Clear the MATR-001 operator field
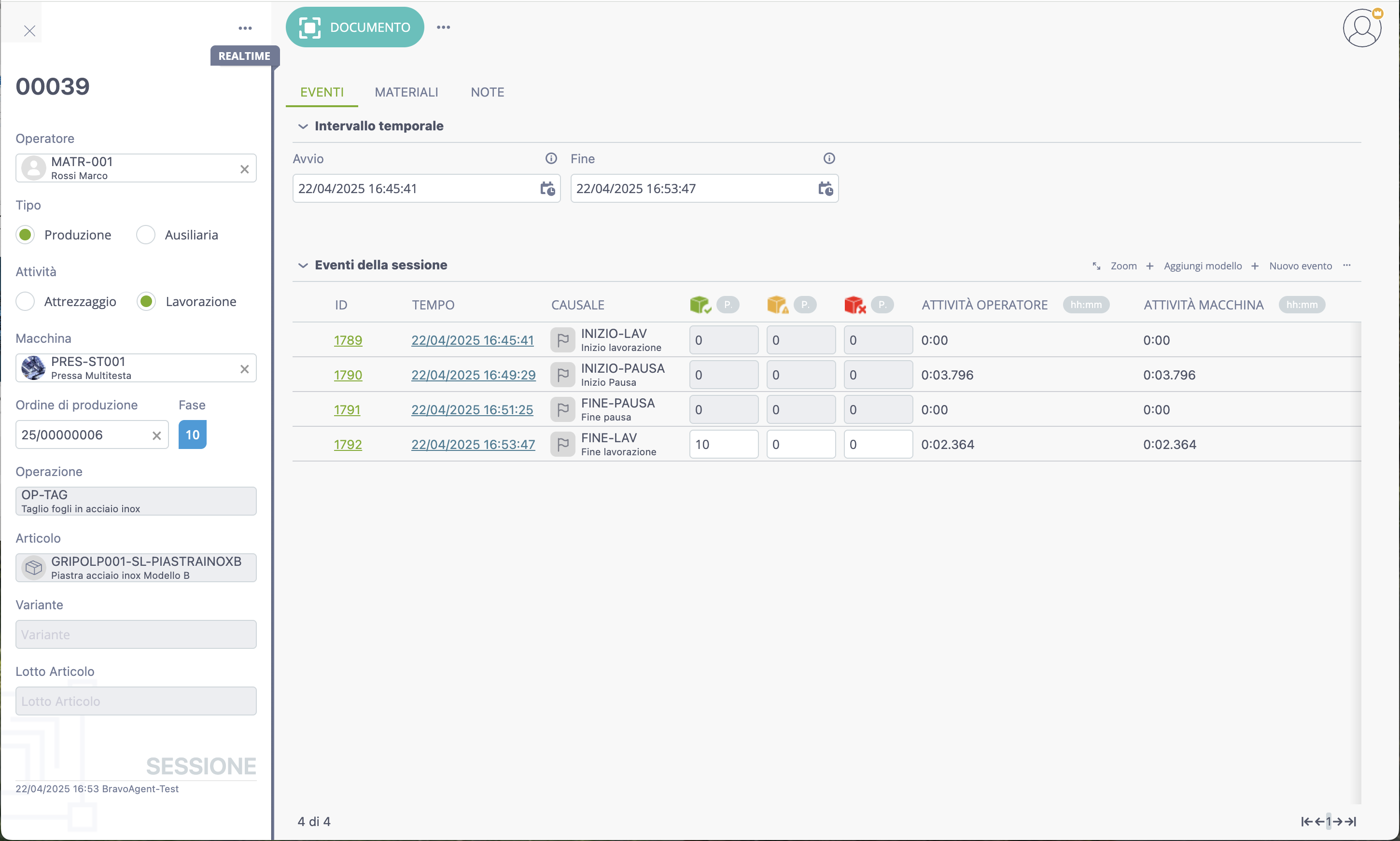Viewport: 1400px width, 841px height. 244,169
